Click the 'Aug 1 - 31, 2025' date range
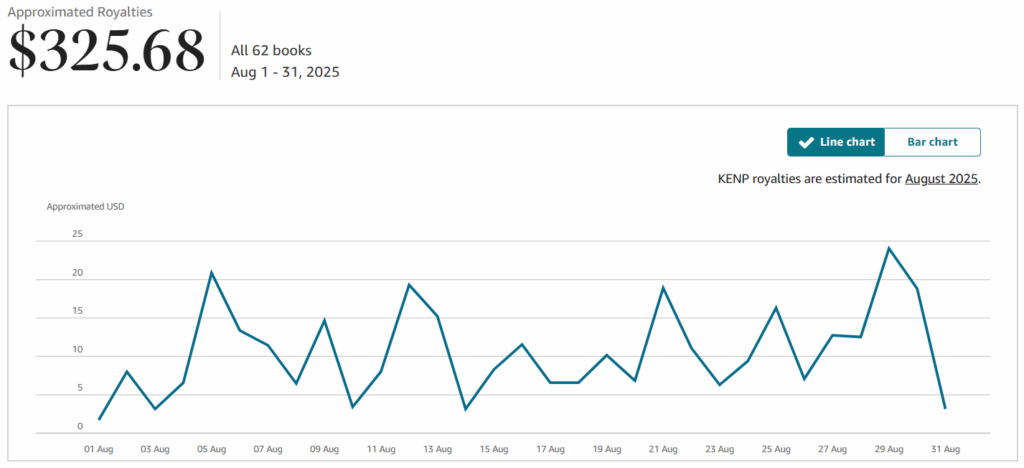 click(x=285, y=72)
